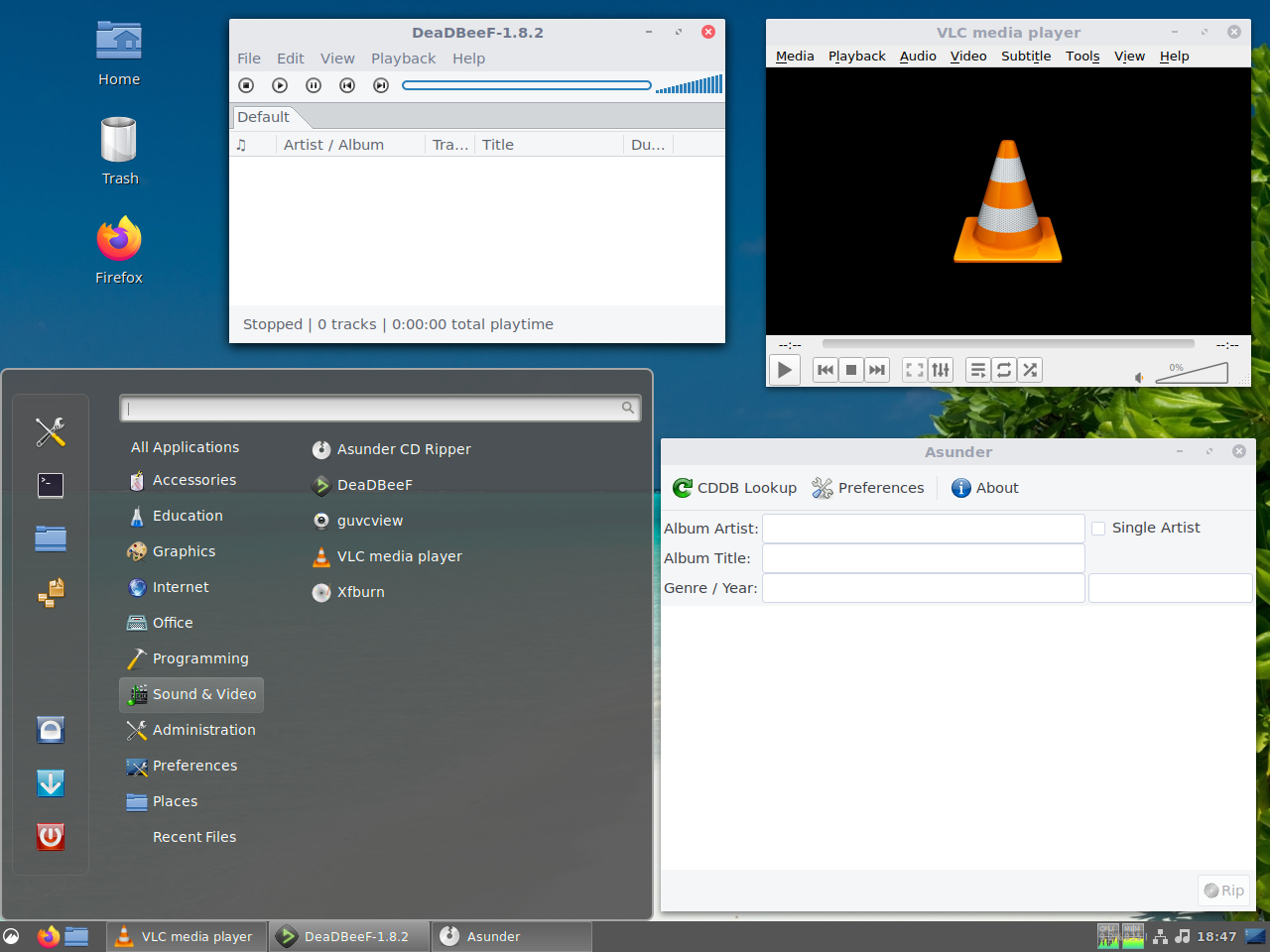Pause playback in DeaDBeeF toolbar
Screen dimensions: 1270x952
click(x=314, y=85)
